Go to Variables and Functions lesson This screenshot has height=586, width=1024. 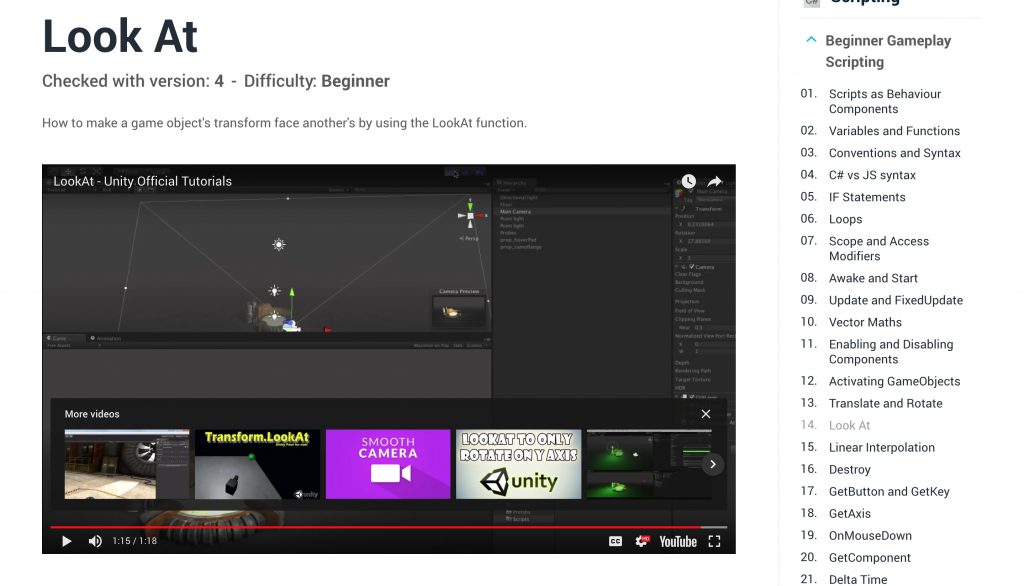point(894,131)
